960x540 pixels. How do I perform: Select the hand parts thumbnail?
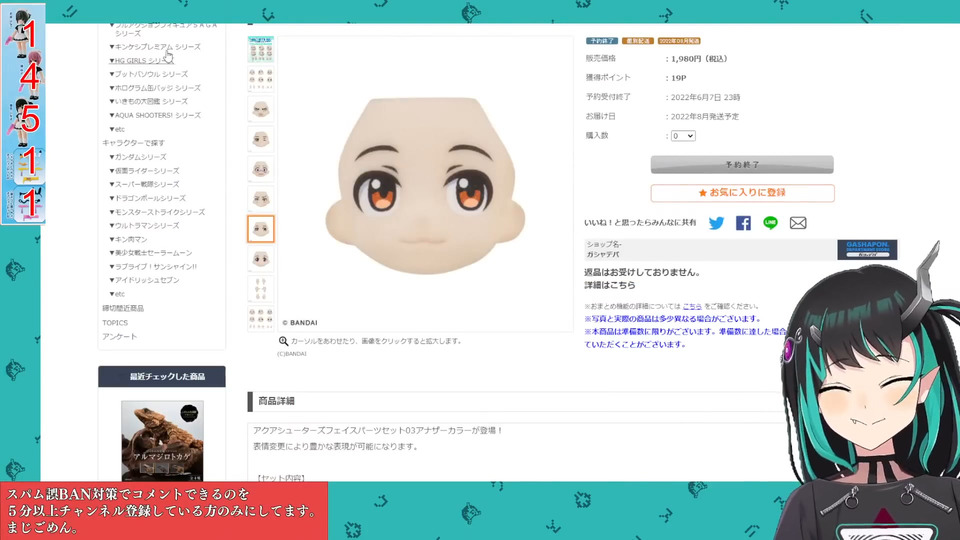[261, 288]
